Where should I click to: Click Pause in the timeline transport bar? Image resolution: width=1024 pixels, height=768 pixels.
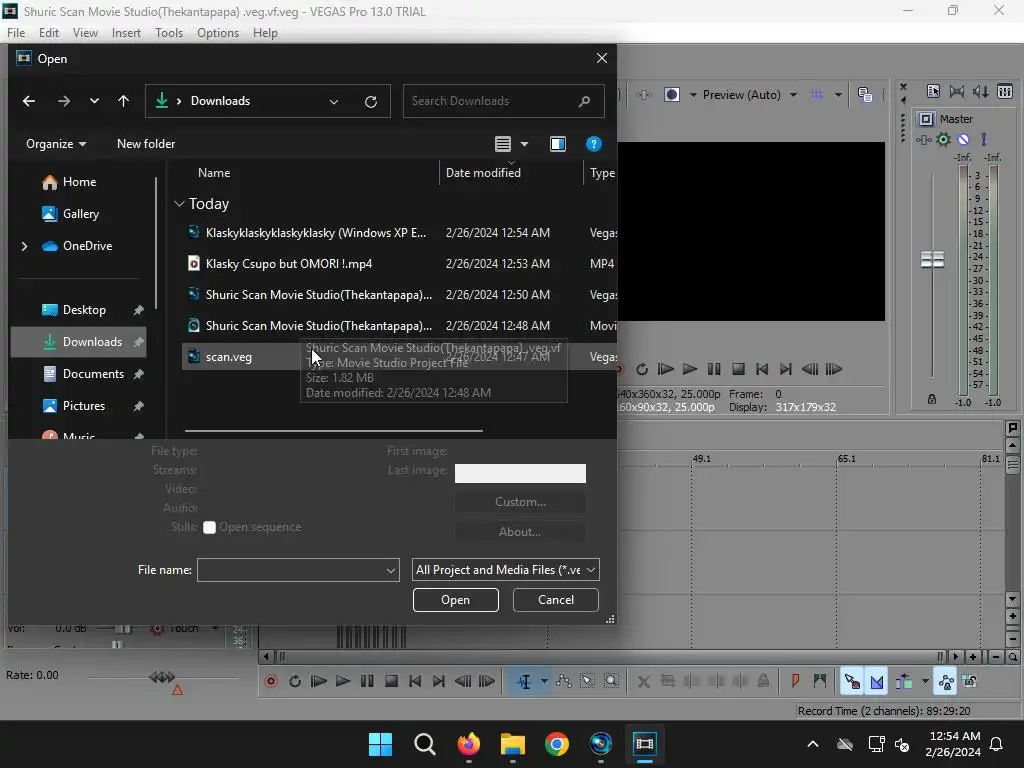pos(367,681)
